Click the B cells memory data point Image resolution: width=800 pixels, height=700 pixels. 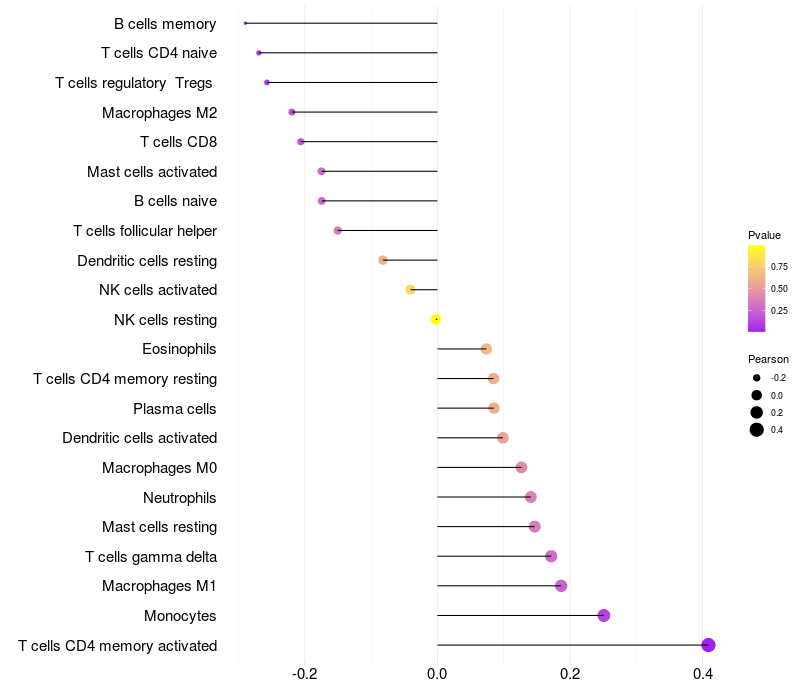(x=245, y=23)
